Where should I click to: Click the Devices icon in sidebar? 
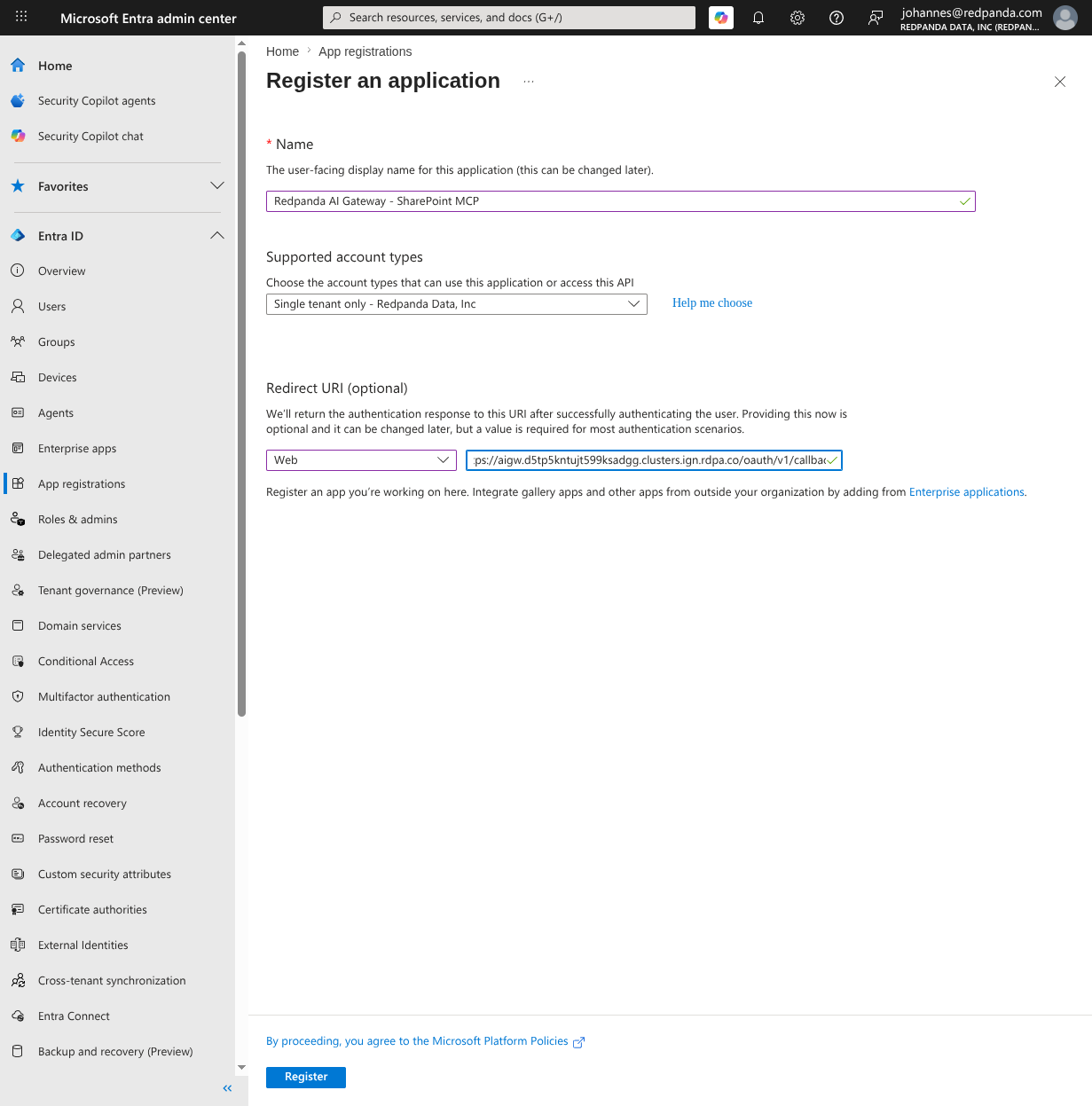[18, 378]
